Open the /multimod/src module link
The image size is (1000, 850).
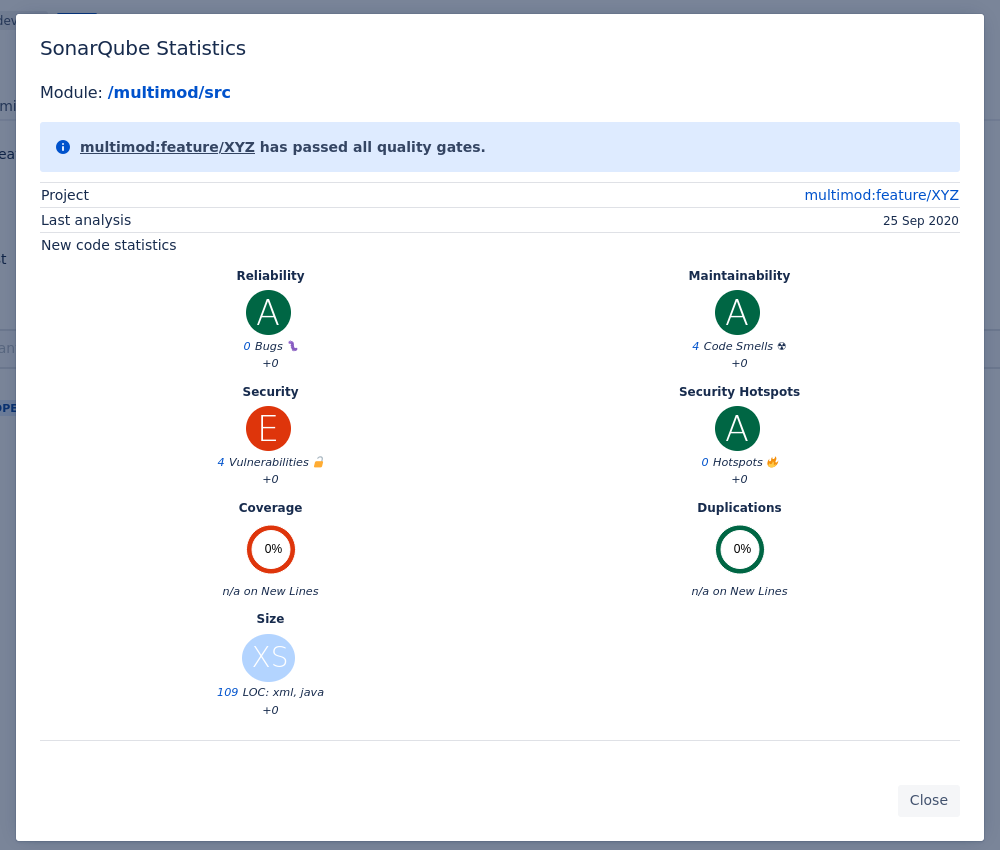coord(169,93)
